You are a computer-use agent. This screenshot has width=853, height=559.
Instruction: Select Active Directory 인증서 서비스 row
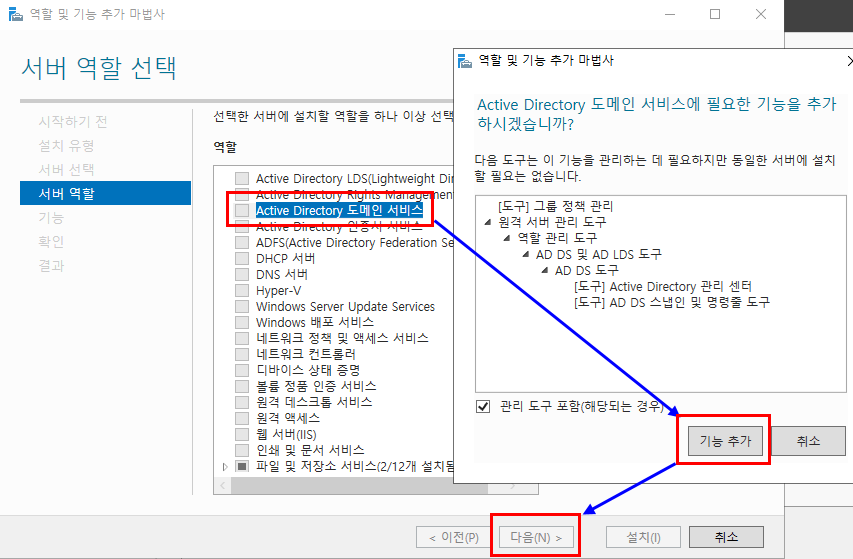339,226
